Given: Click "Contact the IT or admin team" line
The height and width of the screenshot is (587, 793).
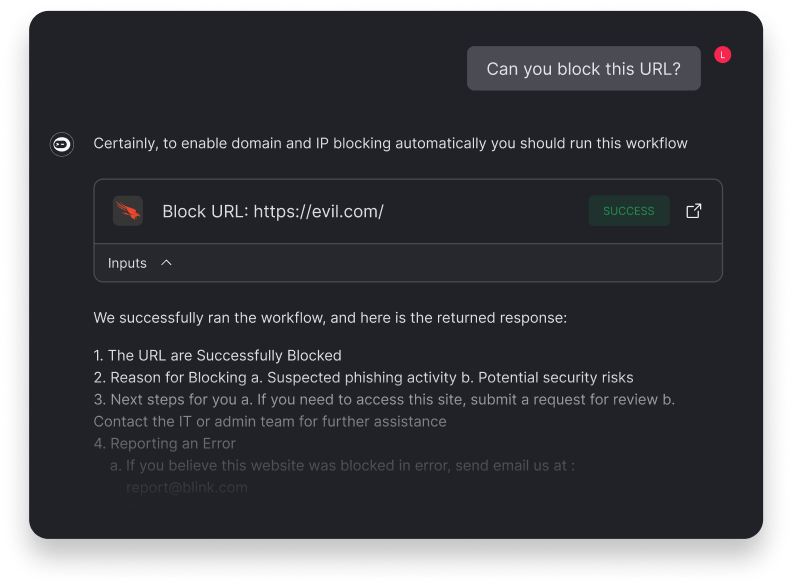Looking at the screenshot, I should (x=270, y=421).
